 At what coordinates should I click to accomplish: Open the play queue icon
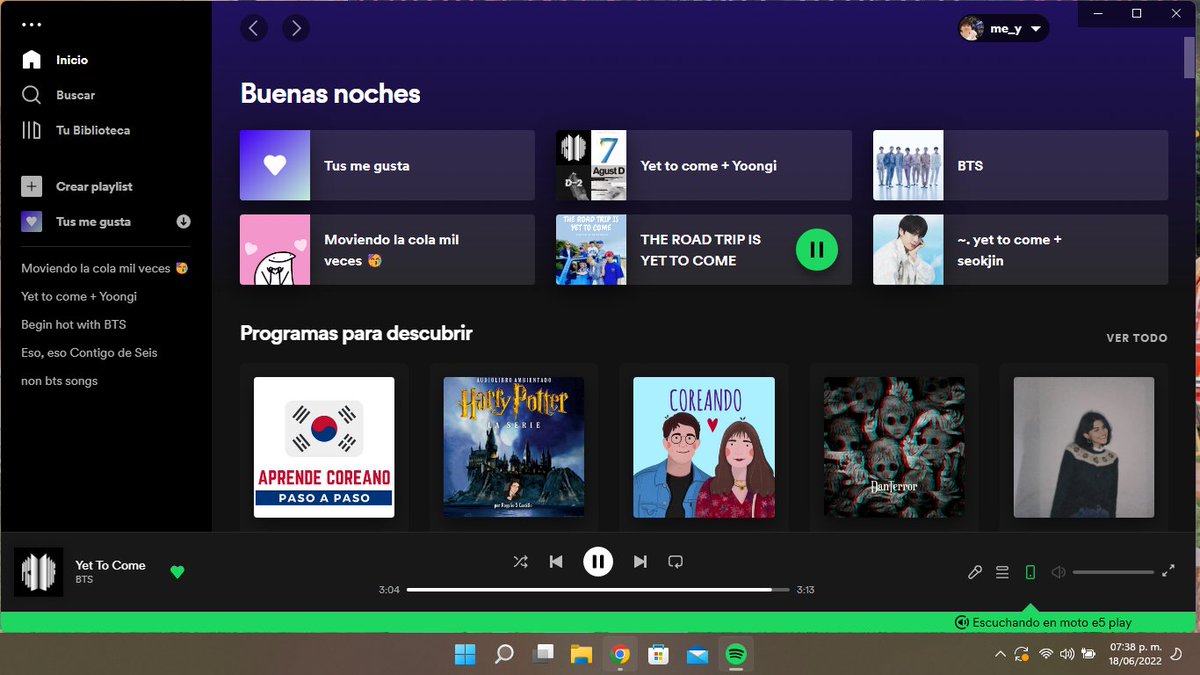[1002, 572]
